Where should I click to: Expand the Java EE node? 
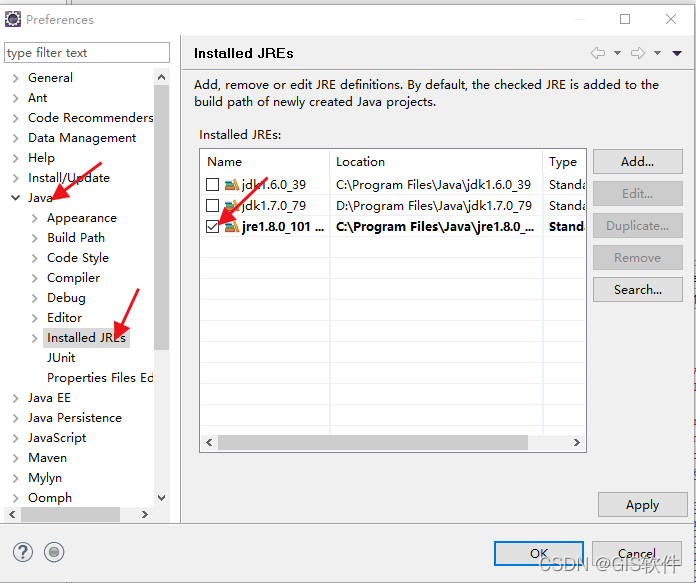pos(16,398)
